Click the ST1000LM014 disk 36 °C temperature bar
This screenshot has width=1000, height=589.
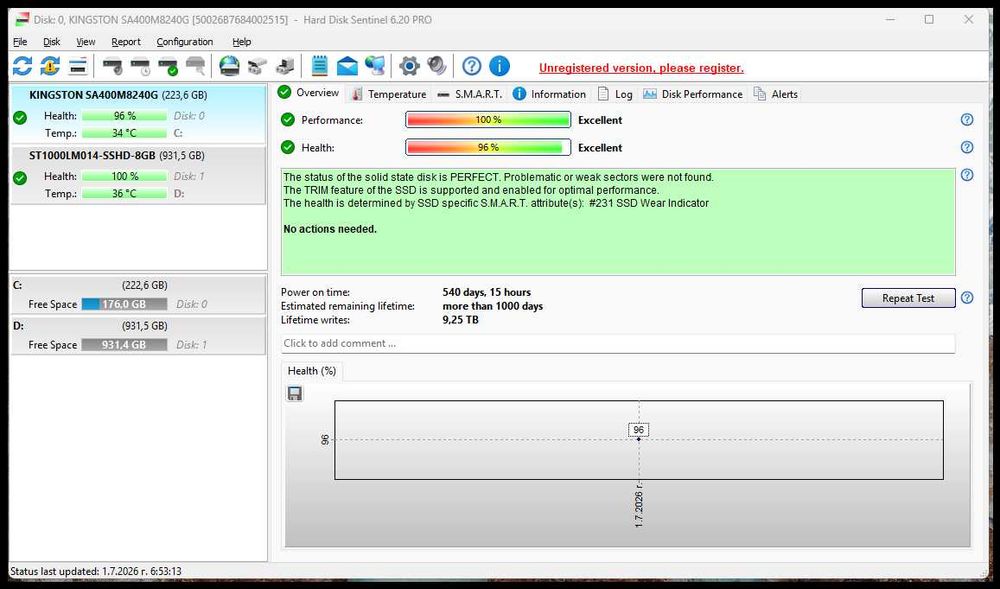124,193
